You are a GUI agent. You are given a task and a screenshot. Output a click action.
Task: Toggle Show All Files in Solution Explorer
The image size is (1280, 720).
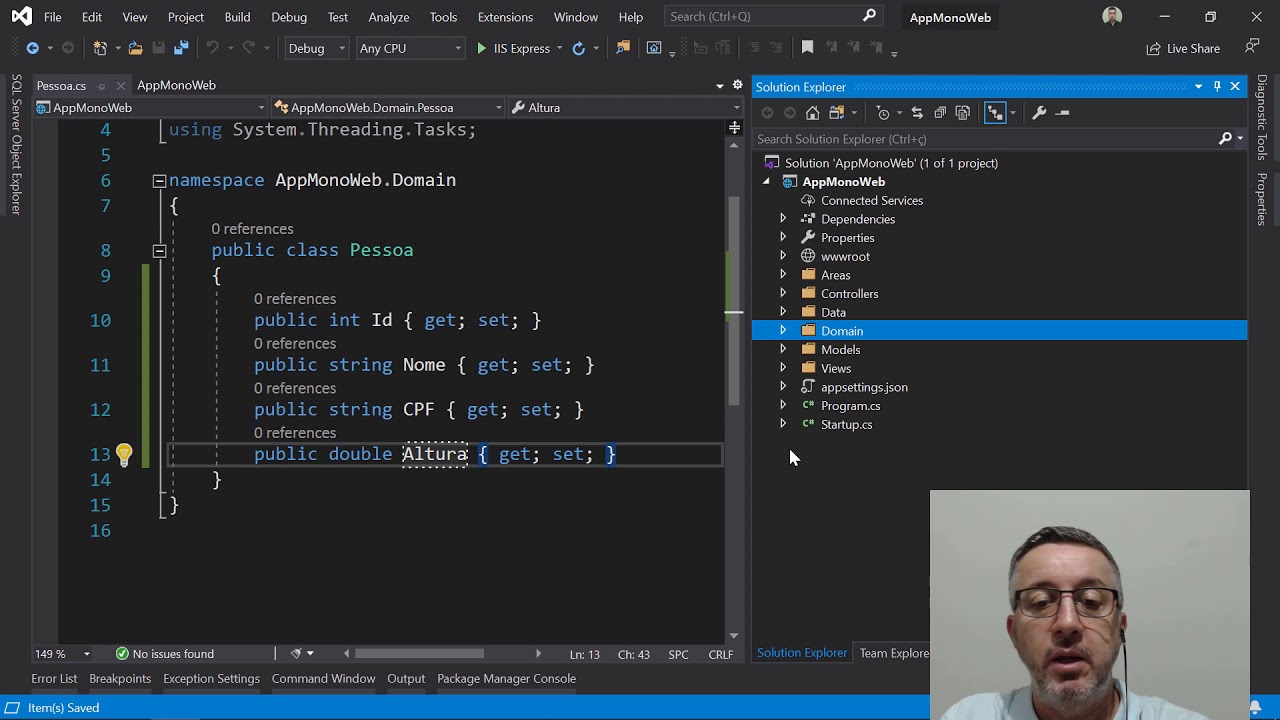[x=963, y=113]
